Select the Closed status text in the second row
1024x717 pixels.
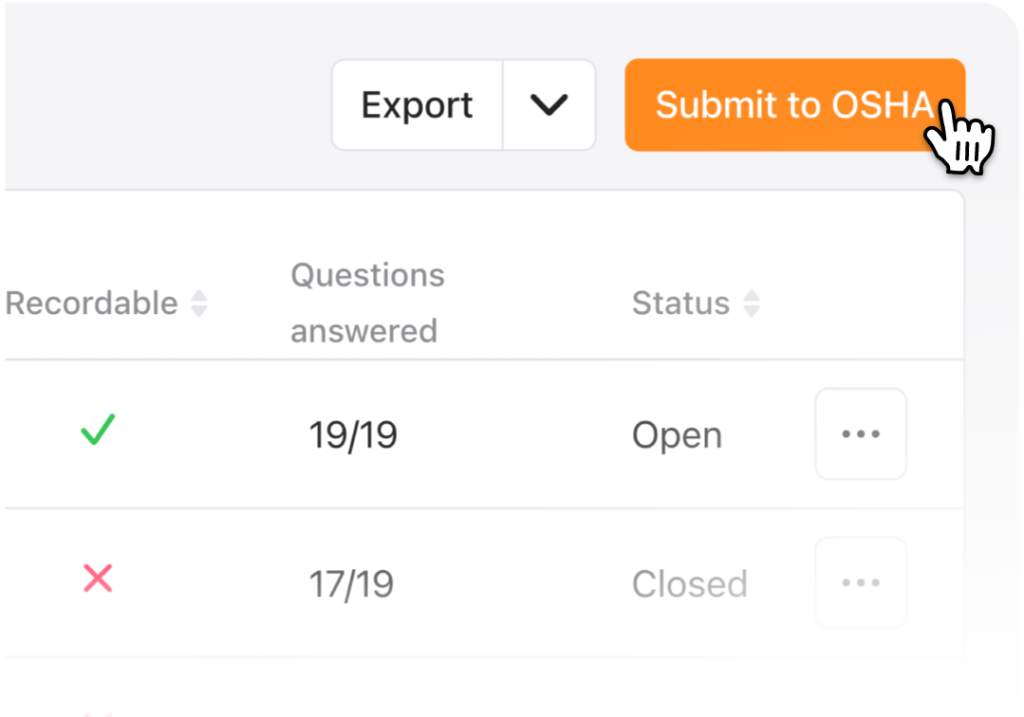pos(689,583)
